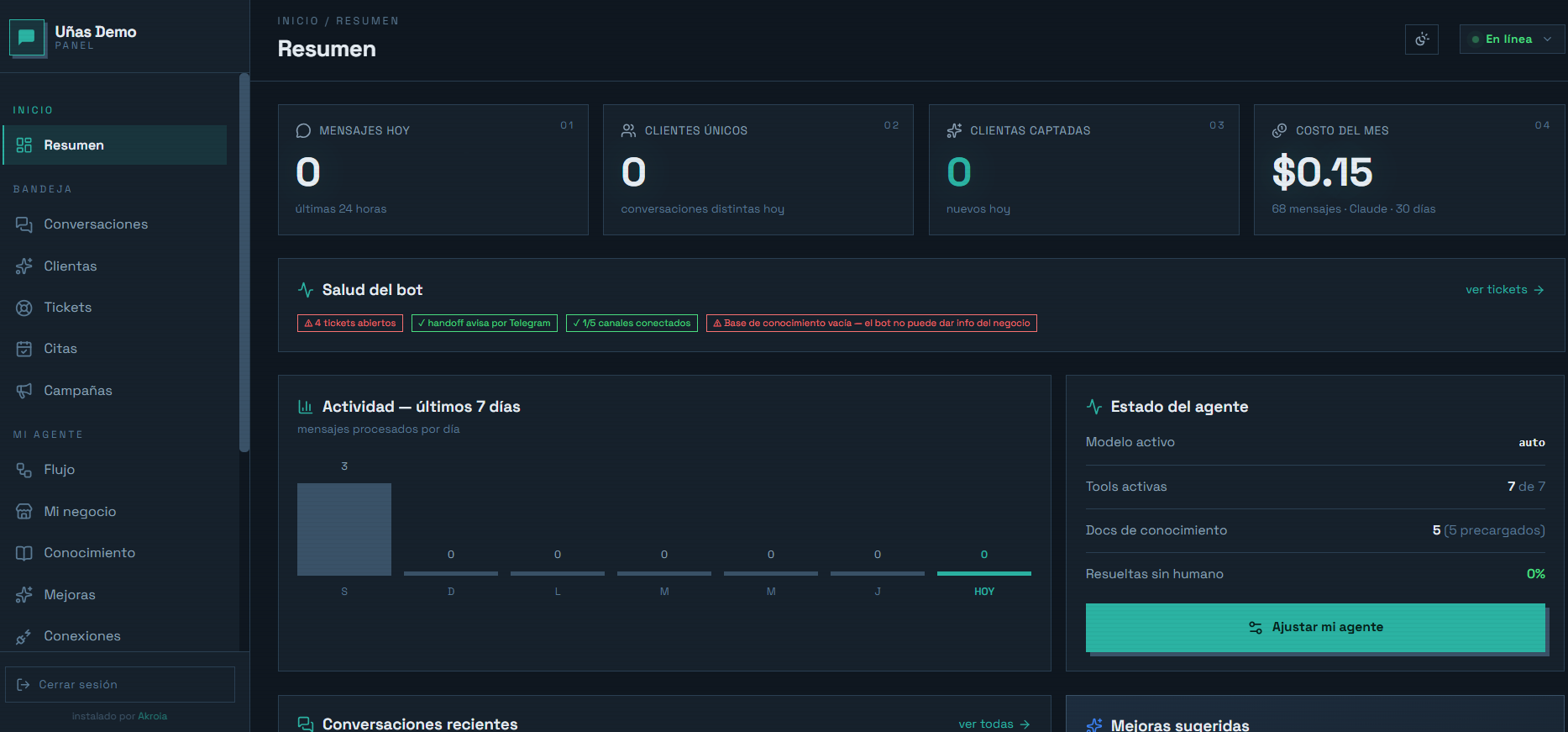The width and height of the screenshot is (1568, 732).
Task: Click the Base de conocimiento vacía warning
Action: [872, 324]
